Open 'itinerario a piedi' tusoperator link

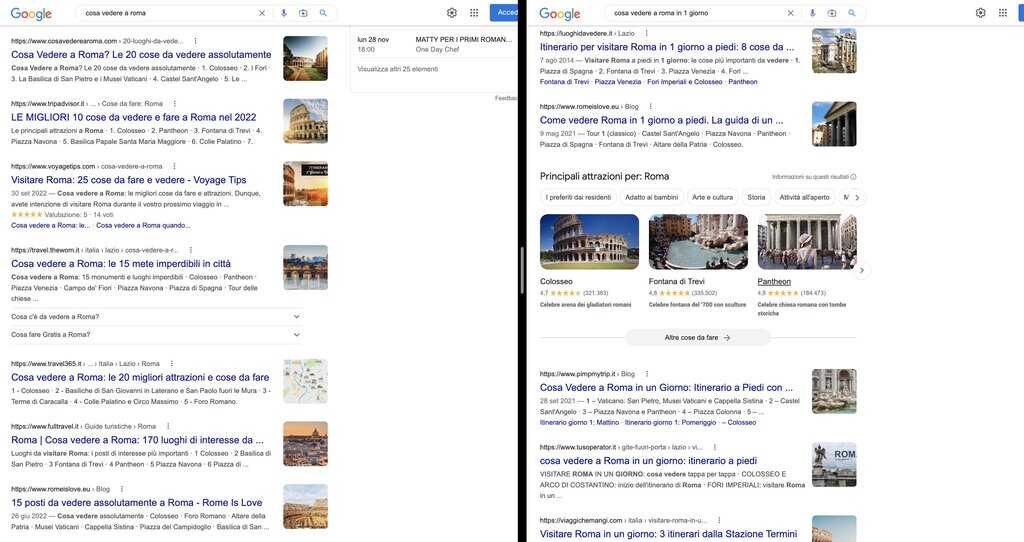pyautogui.click(x=648, y=461)
